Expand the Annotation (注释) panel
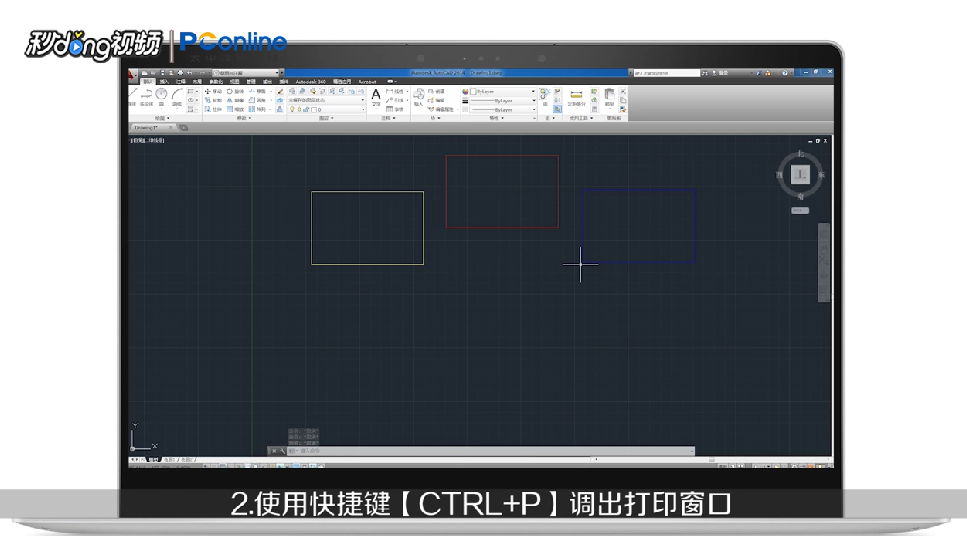 point(389,118)
